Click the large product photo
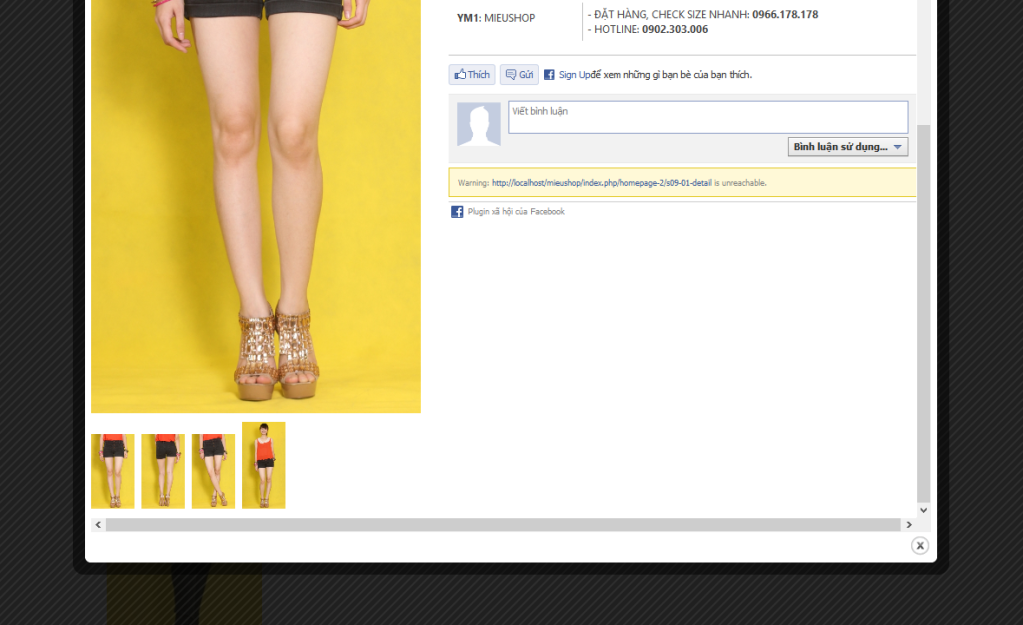Screen dimensions: 1023x625 pos(256,206)
